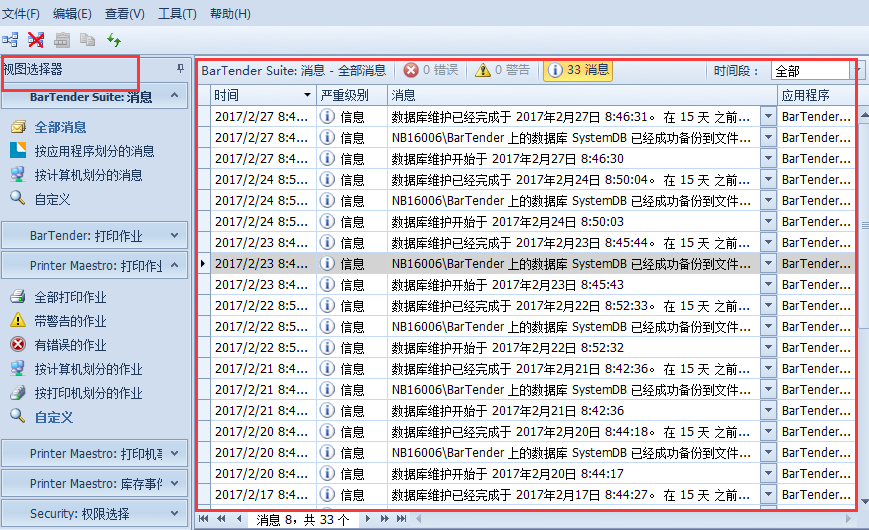Go back one page of messages
This screenshot has width=869, height=530.
tap(221, 519)
